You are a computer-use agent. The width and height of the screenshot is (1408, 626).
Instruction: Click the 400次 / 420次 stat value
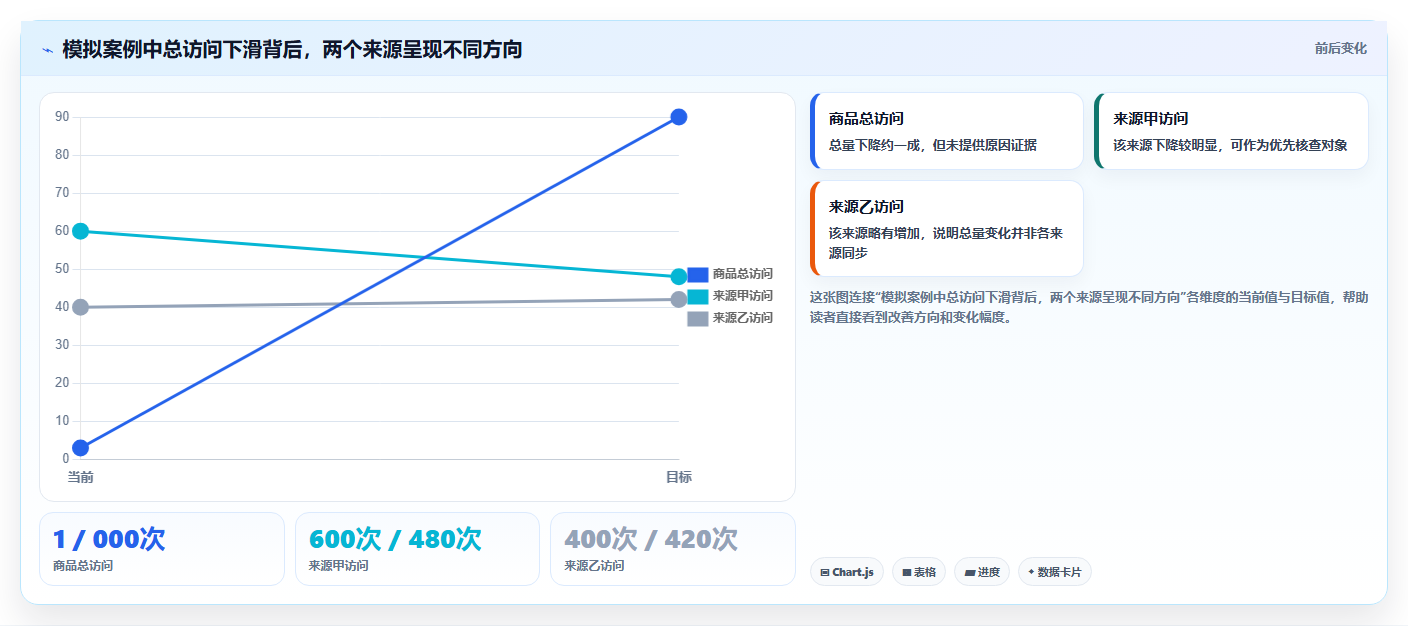(x=651, y=539)
